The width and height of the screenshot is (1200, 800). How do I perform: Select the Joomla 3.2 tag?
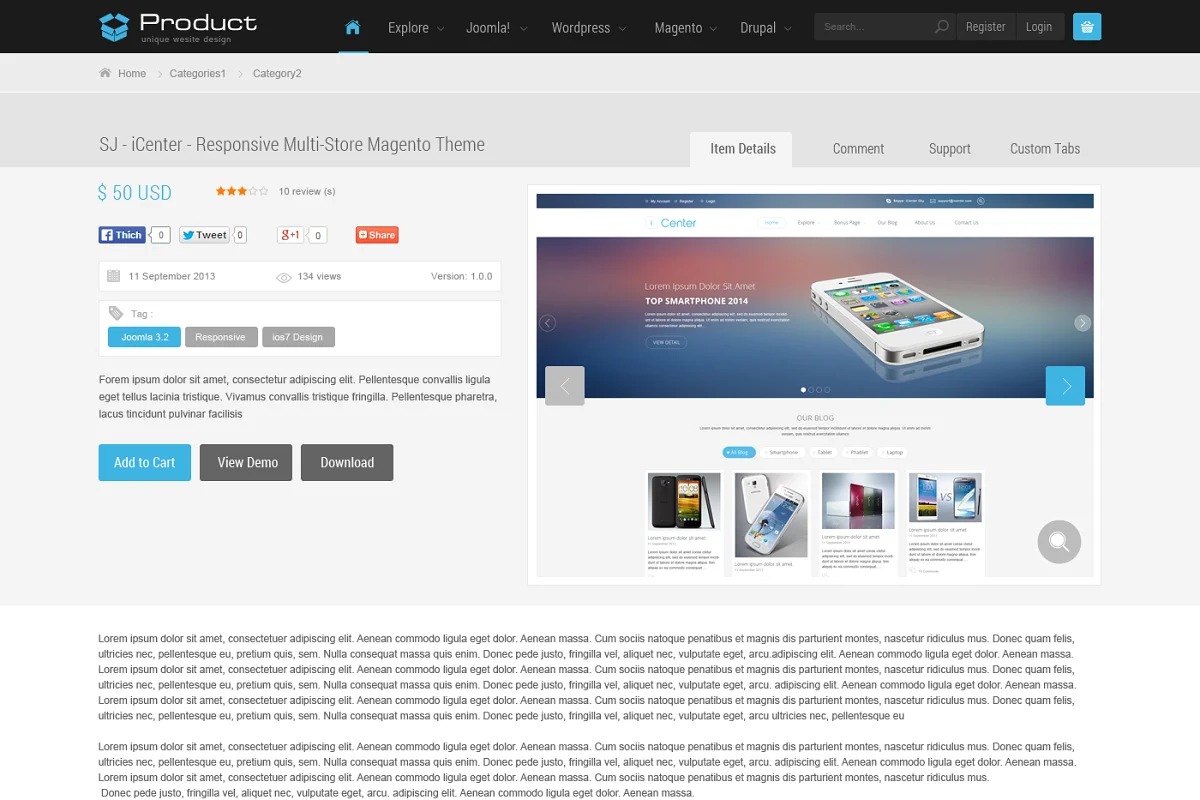point(145,337)
